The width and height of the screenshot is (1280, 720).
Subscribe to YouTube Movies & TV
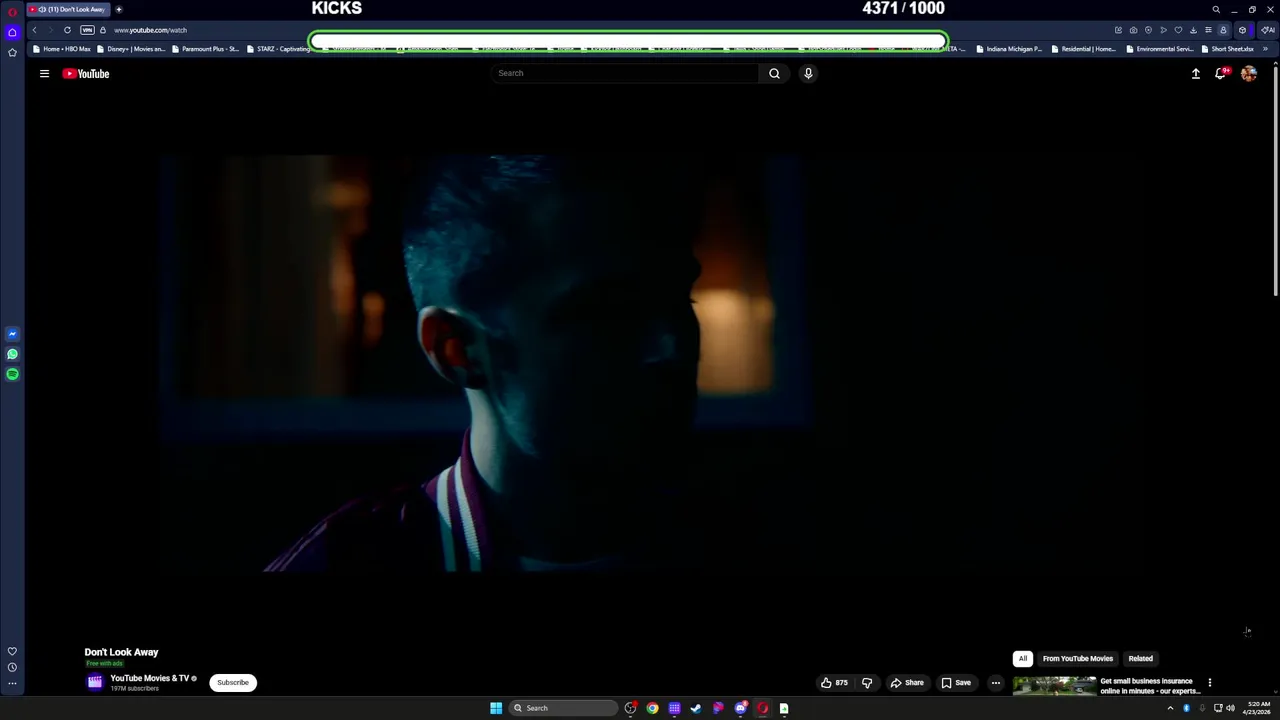point(233,683)
